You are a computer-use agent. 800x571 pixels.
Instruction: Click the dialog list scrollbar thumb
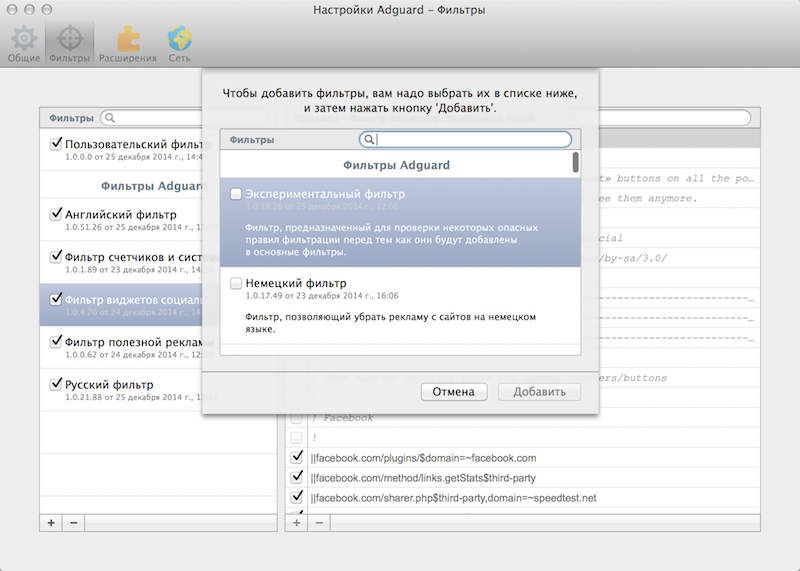[x=576, y=162]
